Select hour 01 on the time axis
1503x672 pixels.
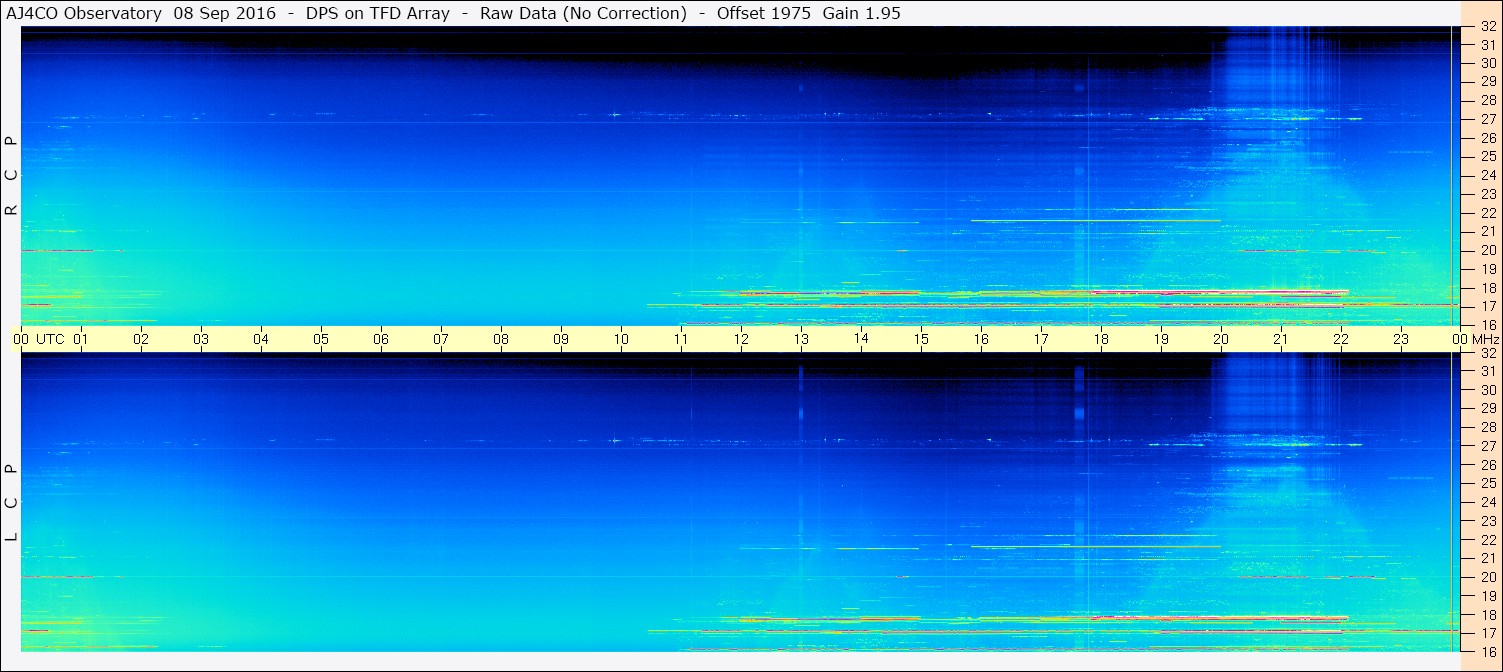(81, 339)
